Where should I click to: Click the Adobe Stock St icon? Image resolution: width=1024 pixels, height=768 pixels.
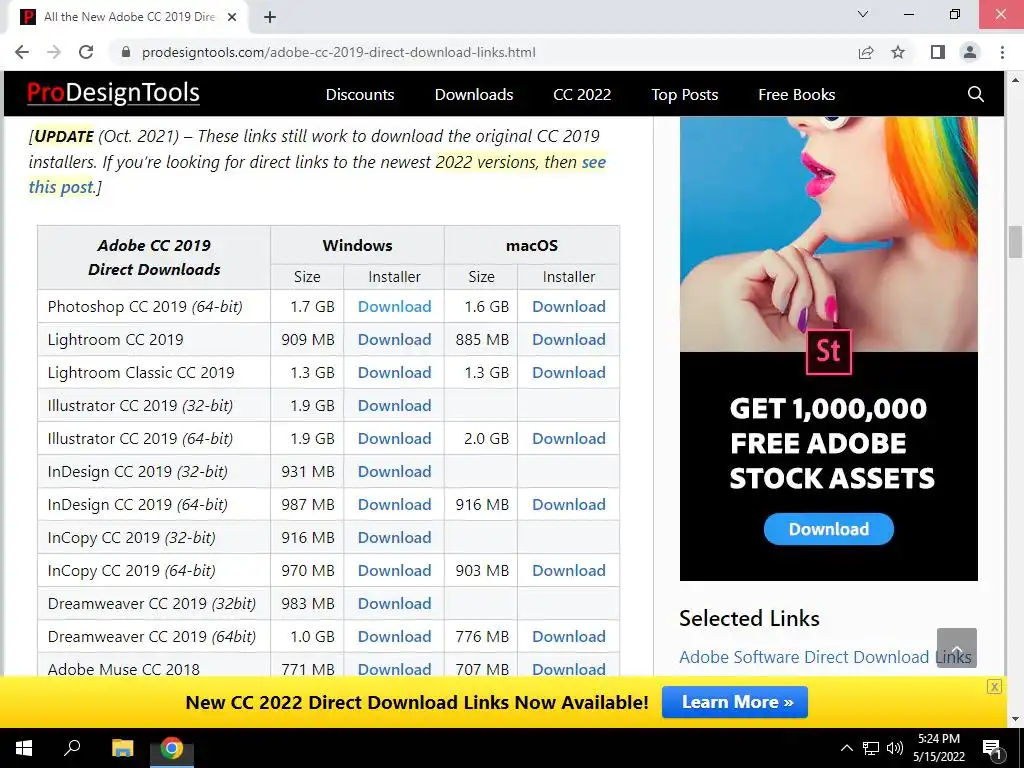828,351
